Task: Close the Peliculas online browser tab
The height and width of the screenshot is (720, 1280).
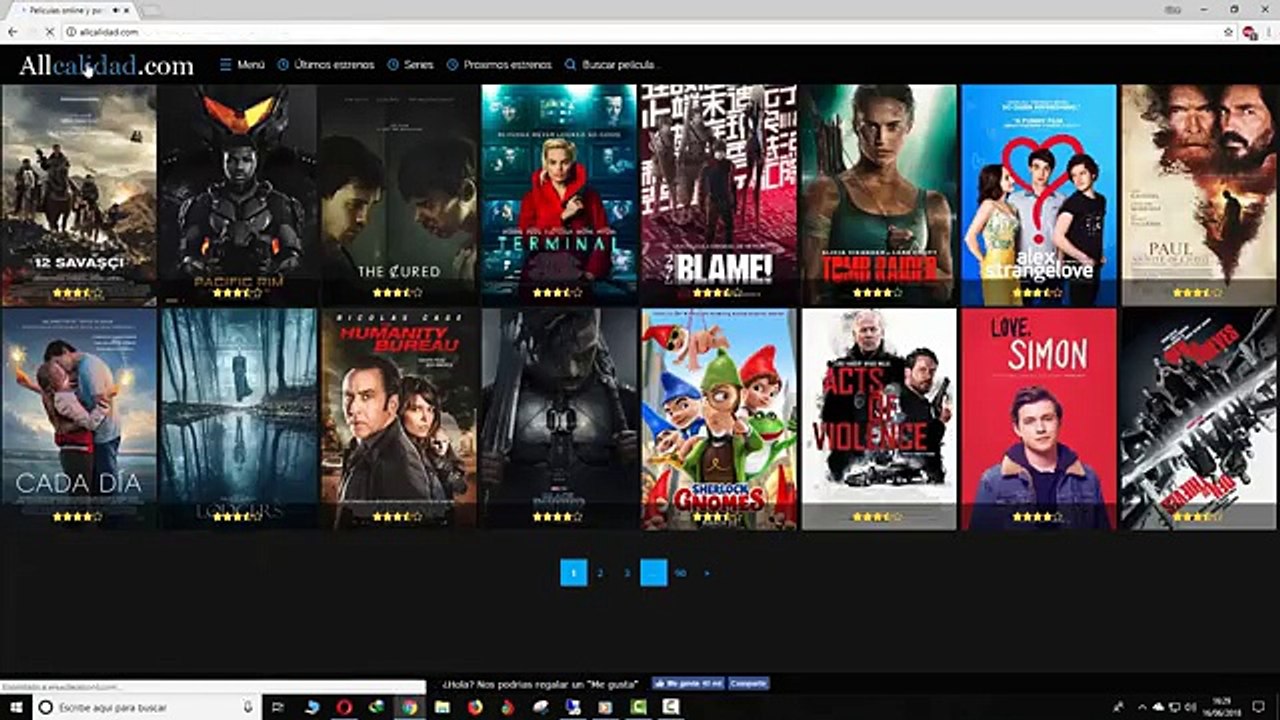Action: (x=128, y=10)
